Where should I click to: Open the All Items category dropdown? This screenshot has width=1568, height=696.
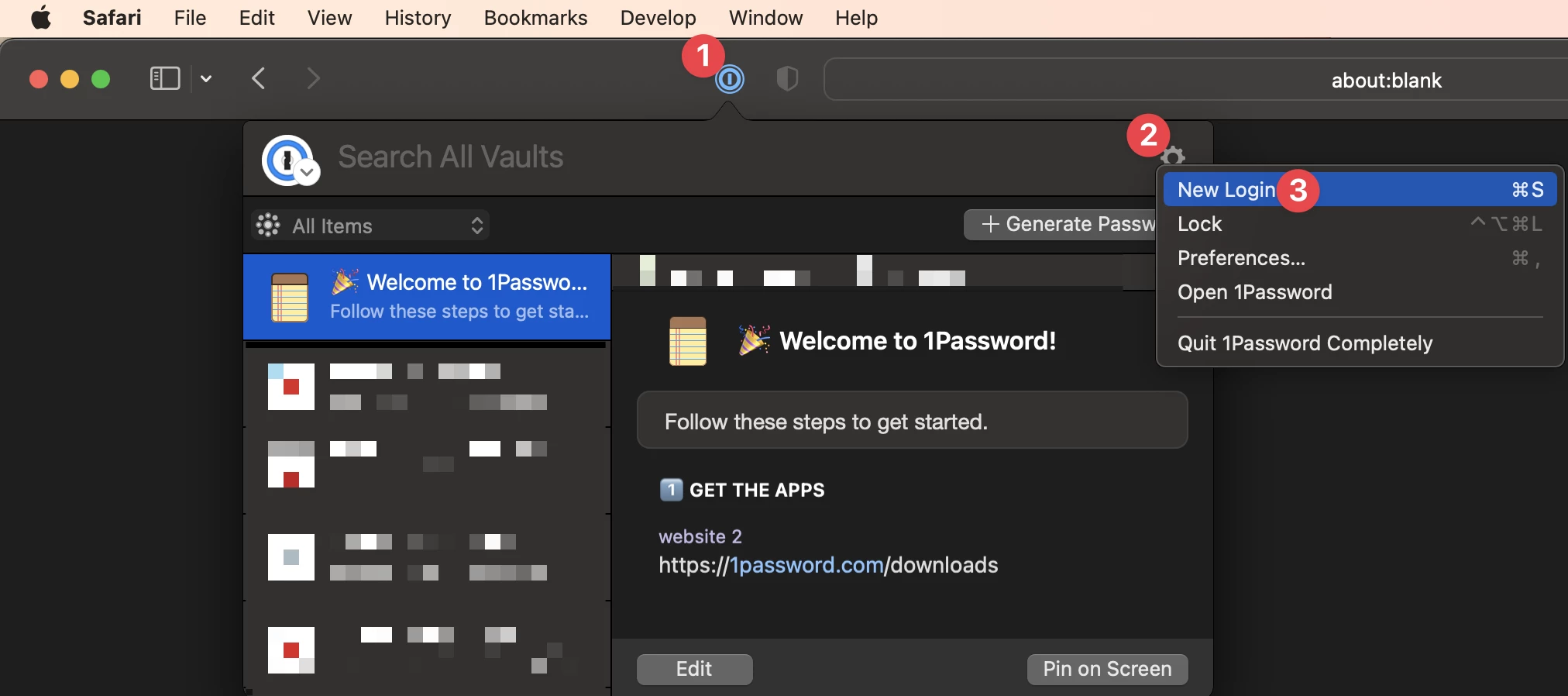click(x=370, y=226)
